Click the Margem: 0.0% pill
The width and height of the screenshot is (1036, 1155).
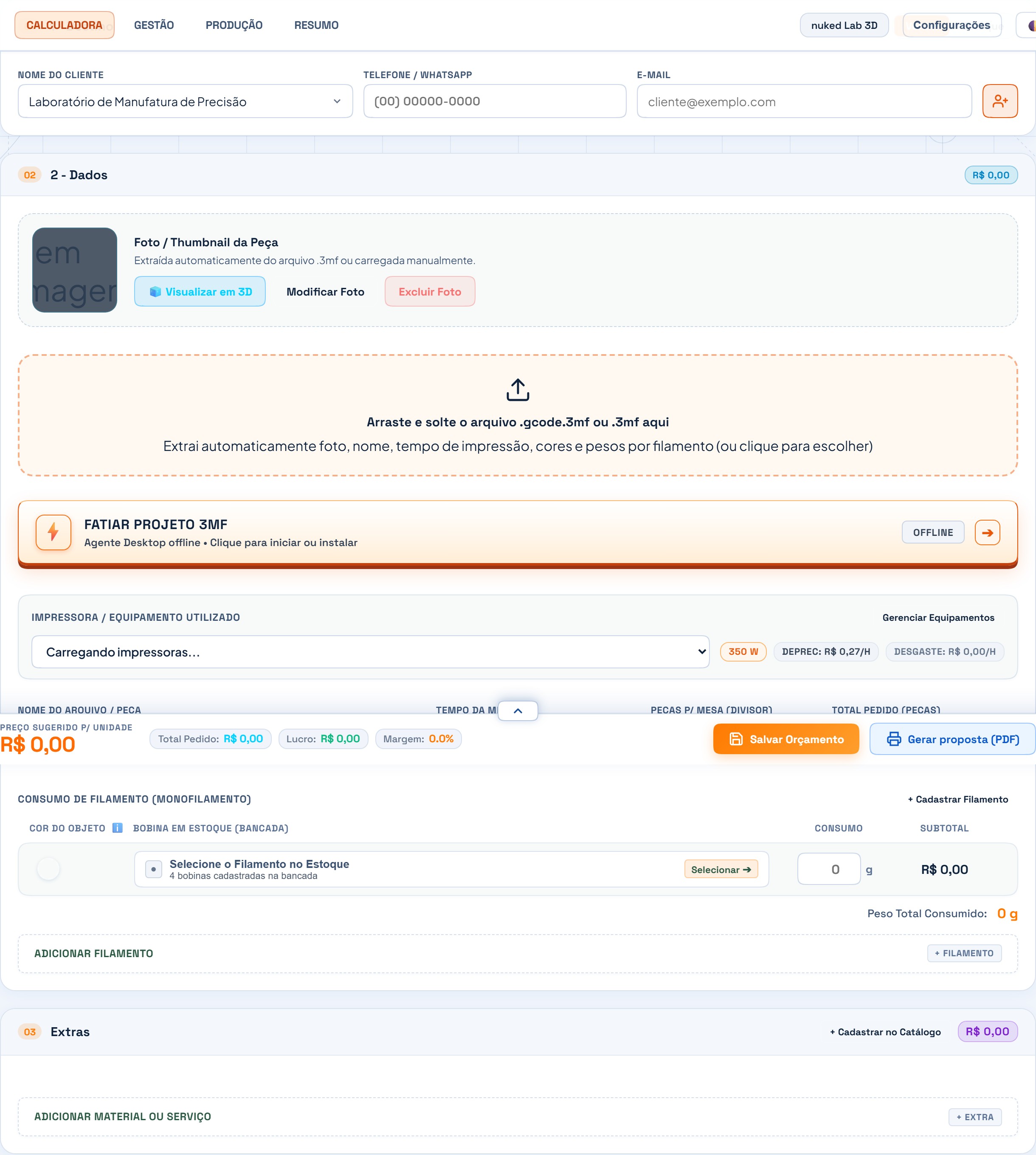(418, 739)
